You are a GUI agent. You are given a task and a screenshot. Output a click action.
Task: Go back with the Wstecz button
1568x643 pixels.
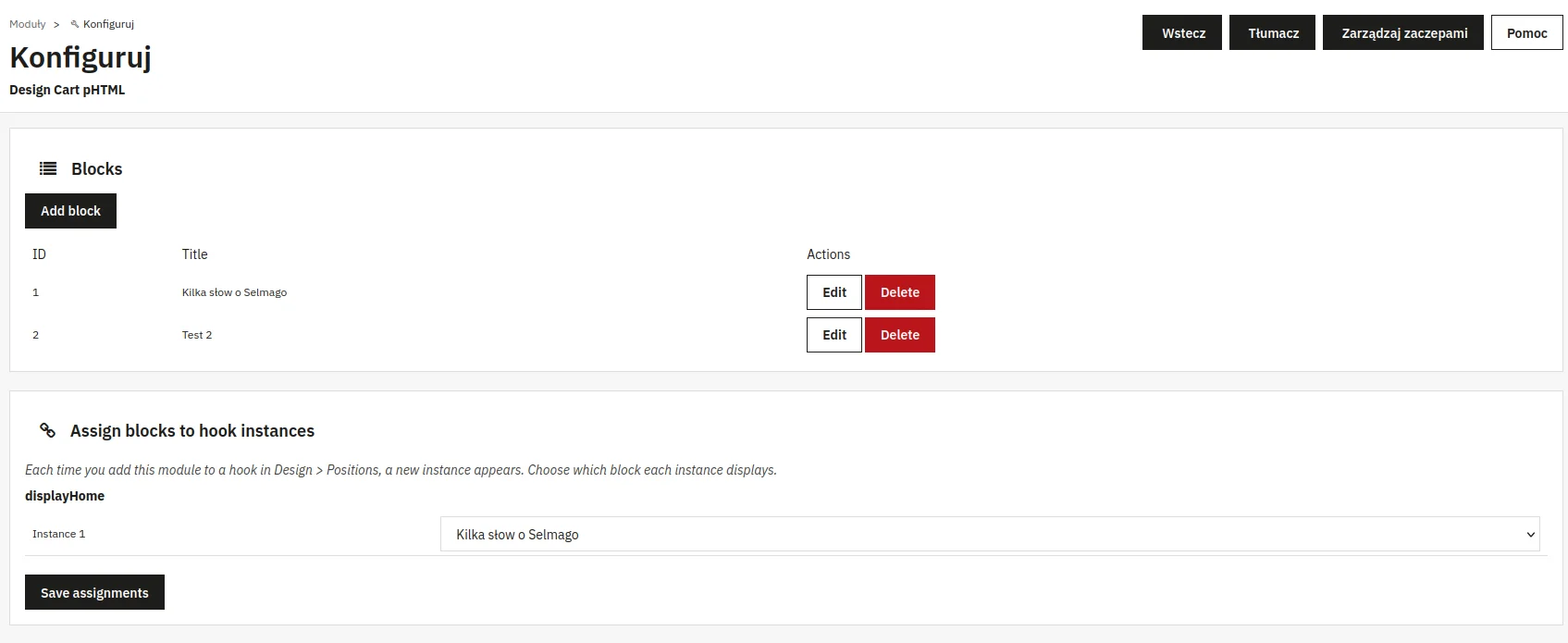[1182, 32]
